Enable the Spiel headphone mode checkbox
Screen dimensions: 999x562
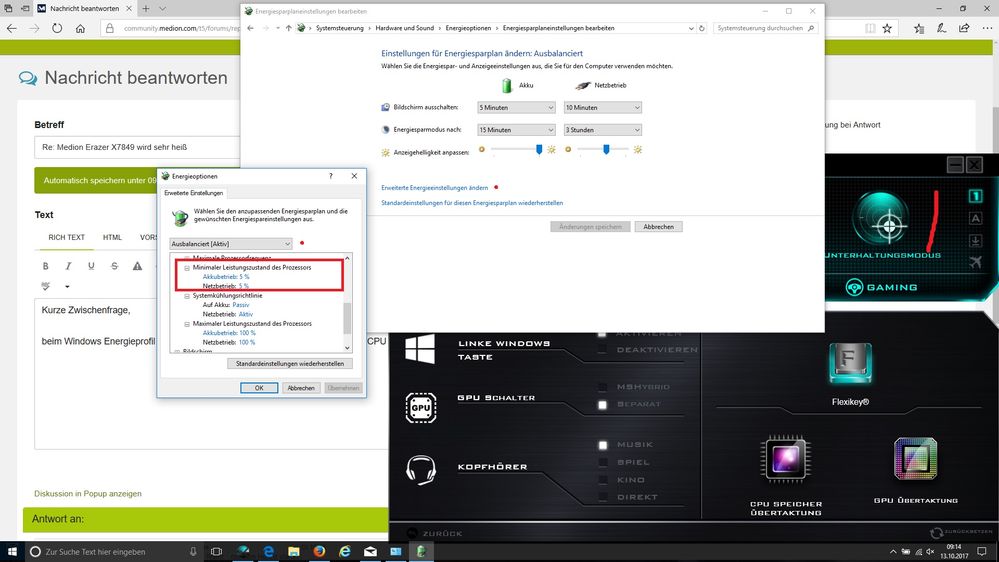click(603, 462)
